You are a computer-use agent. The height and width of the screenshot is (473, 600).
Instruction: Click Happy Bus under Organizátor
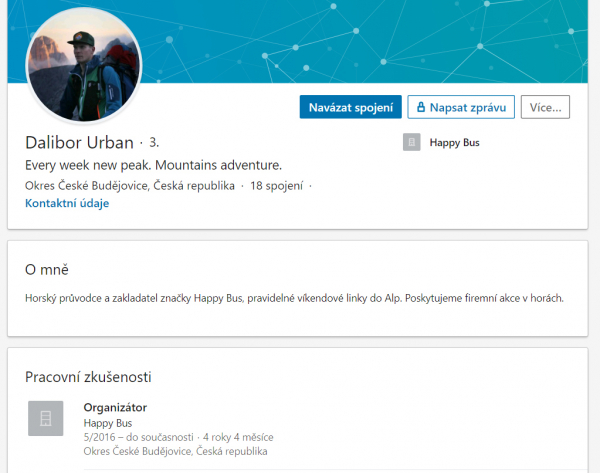pos(108,423)
